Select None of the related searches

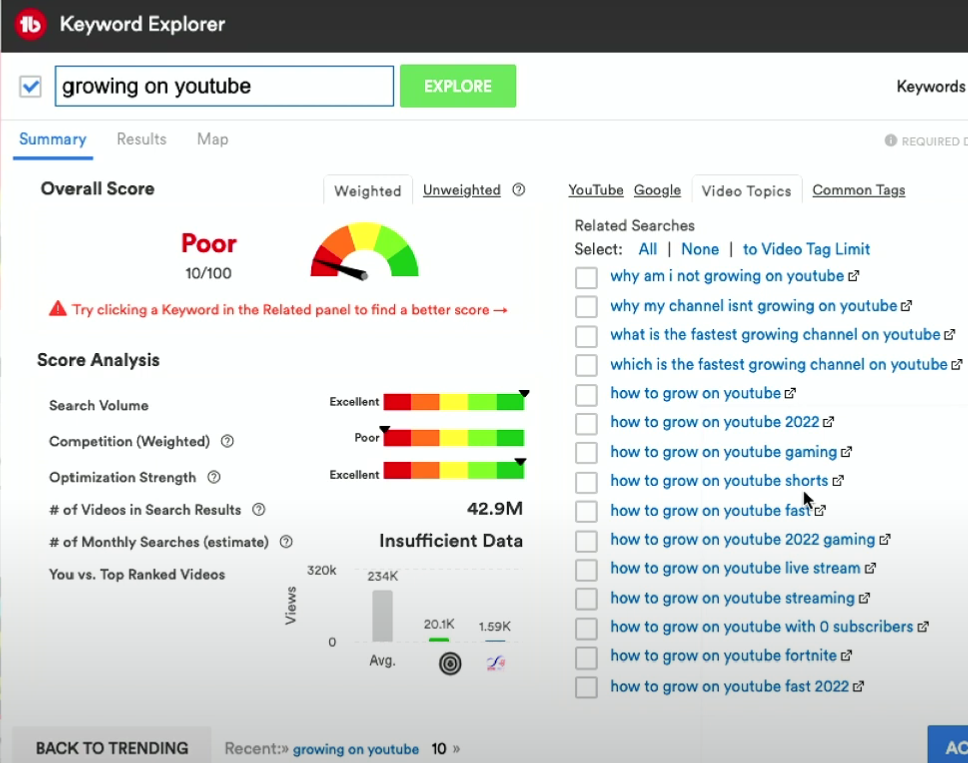click(699, 249)
